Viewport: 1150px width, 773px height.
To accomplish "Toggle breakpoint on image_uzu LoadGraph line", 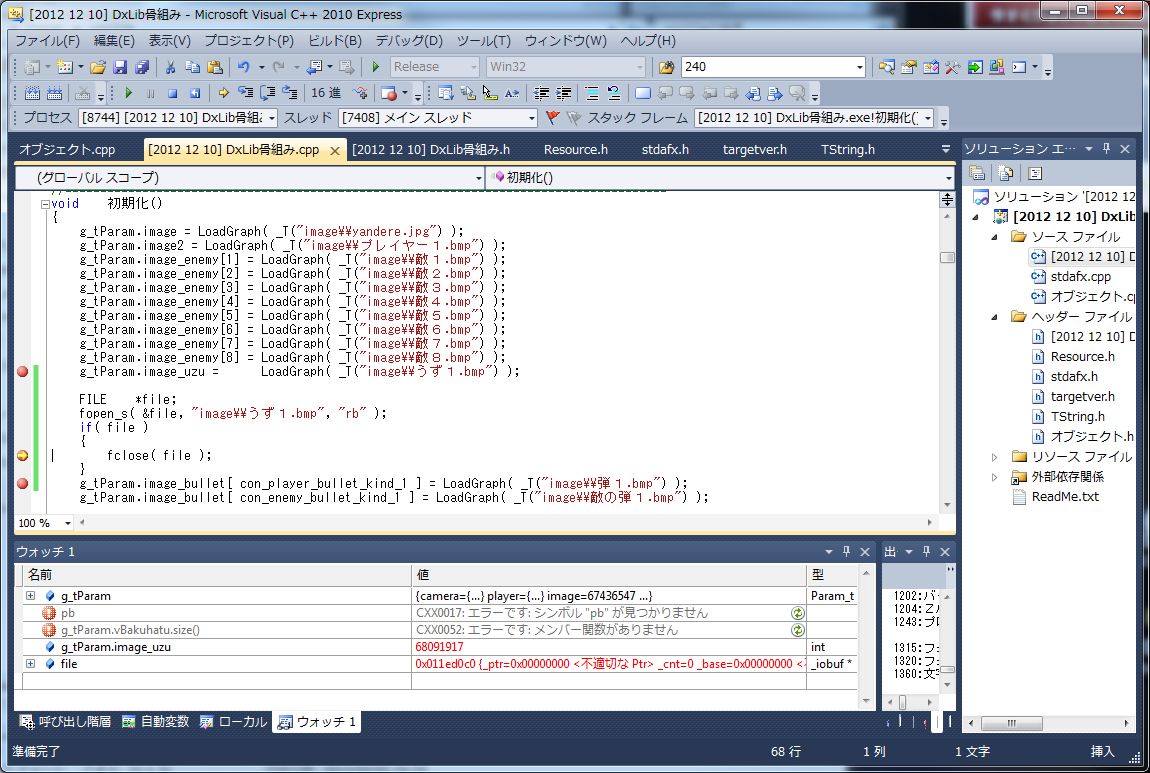I will pyautogui.click(x=22, y=371).
